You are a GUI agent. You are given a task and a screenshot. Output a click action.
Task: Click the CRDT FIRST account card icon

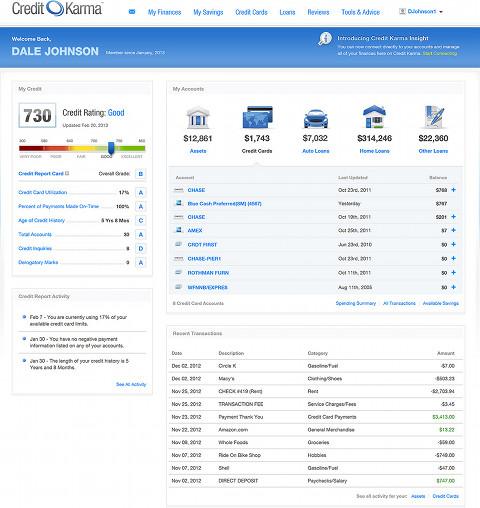point(179,244)
